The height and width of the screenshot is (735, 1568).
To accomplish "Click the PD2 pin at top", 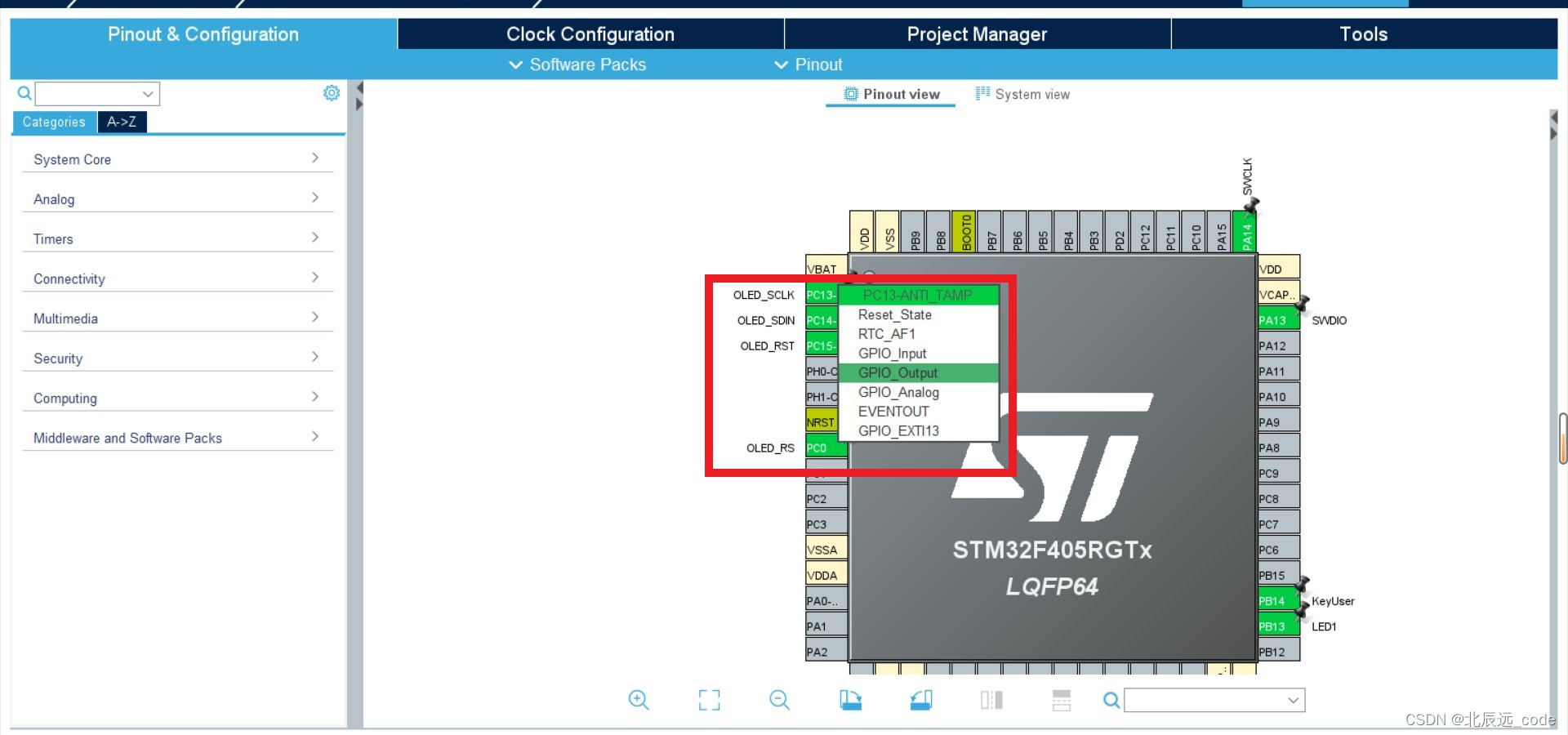I will (x=1119, y=232).
